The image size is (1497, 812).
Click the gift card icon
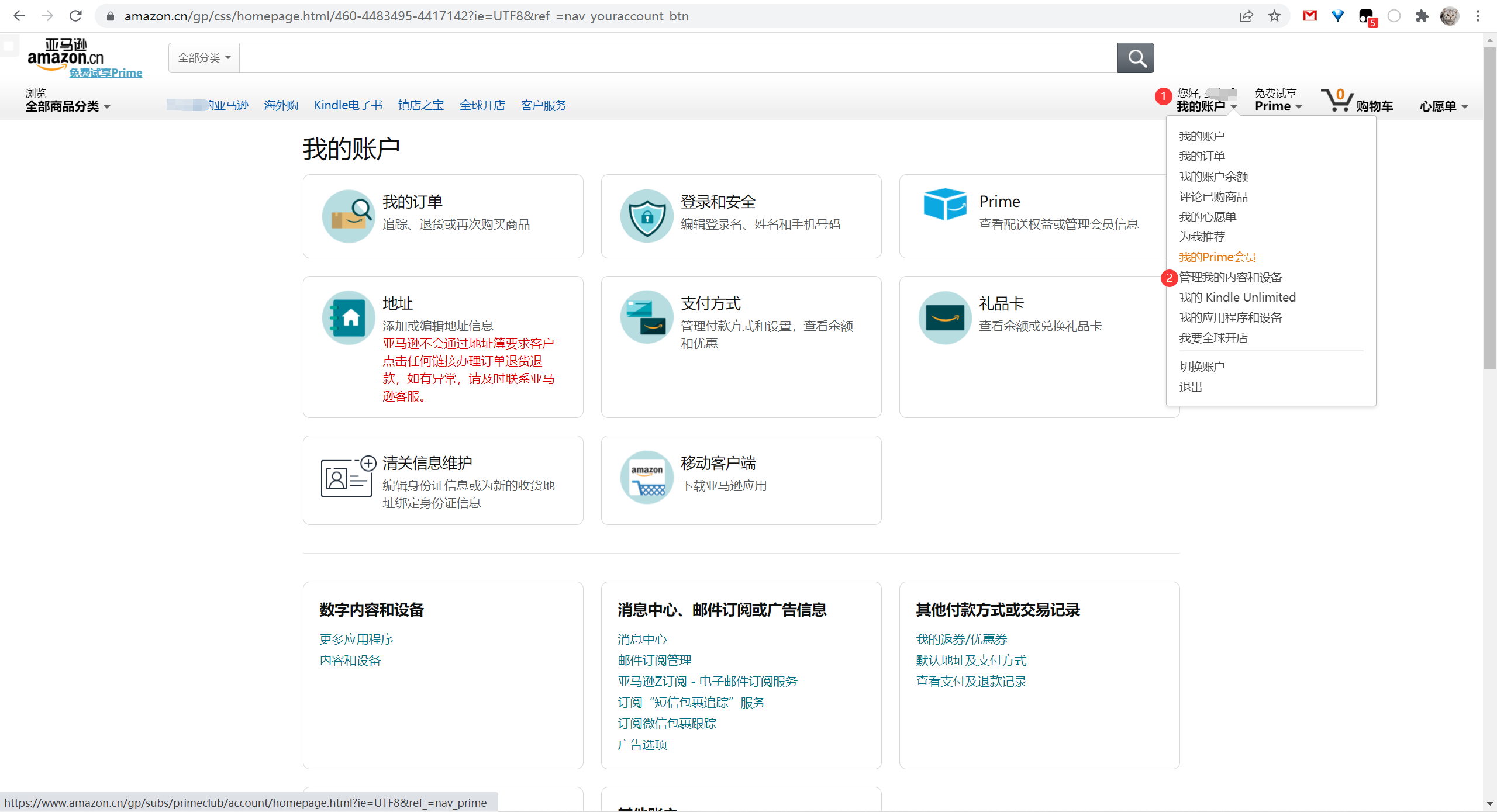945,317
